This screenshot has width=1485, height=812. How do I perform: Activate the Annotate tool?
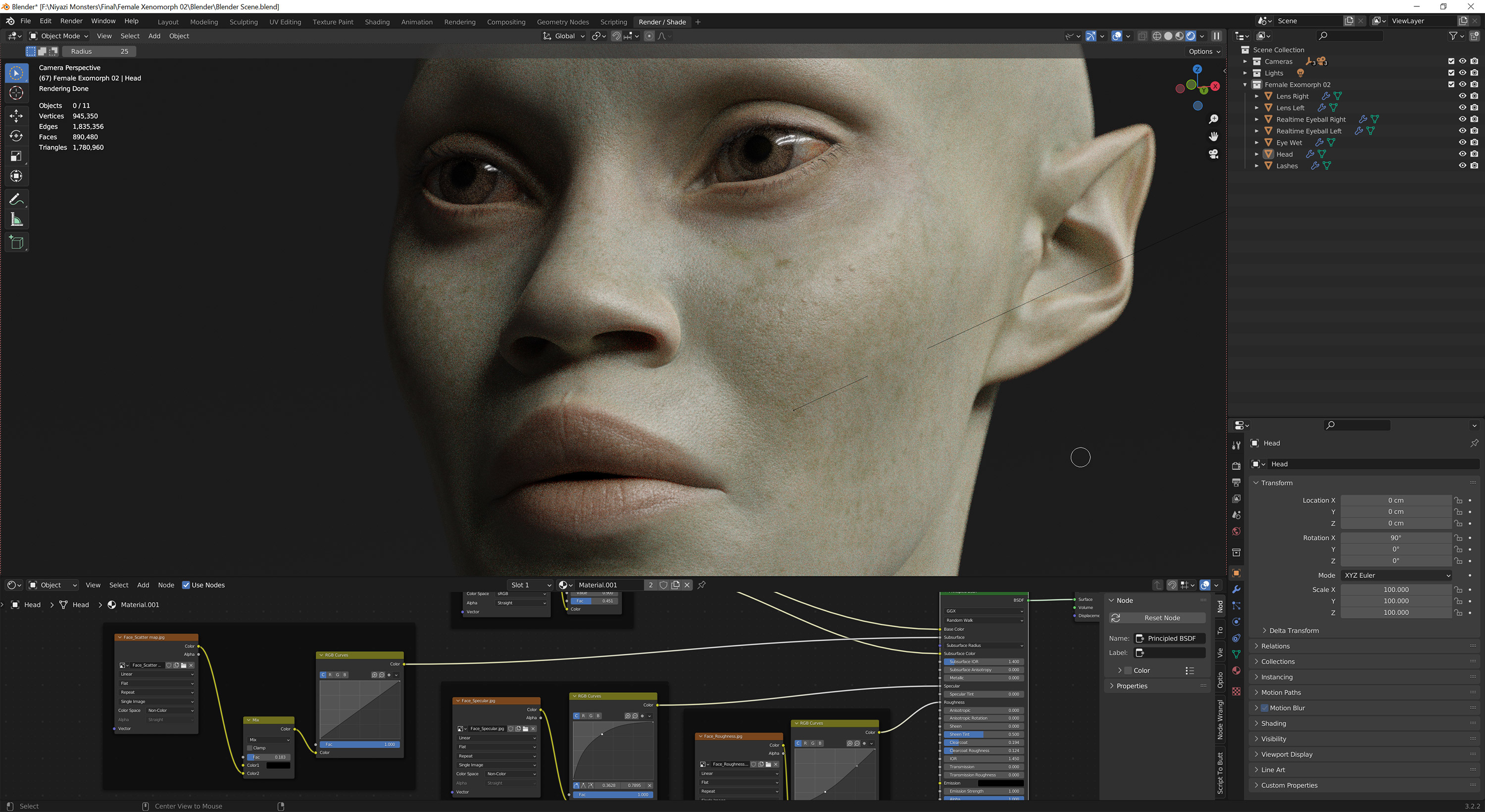click(16, 199)
